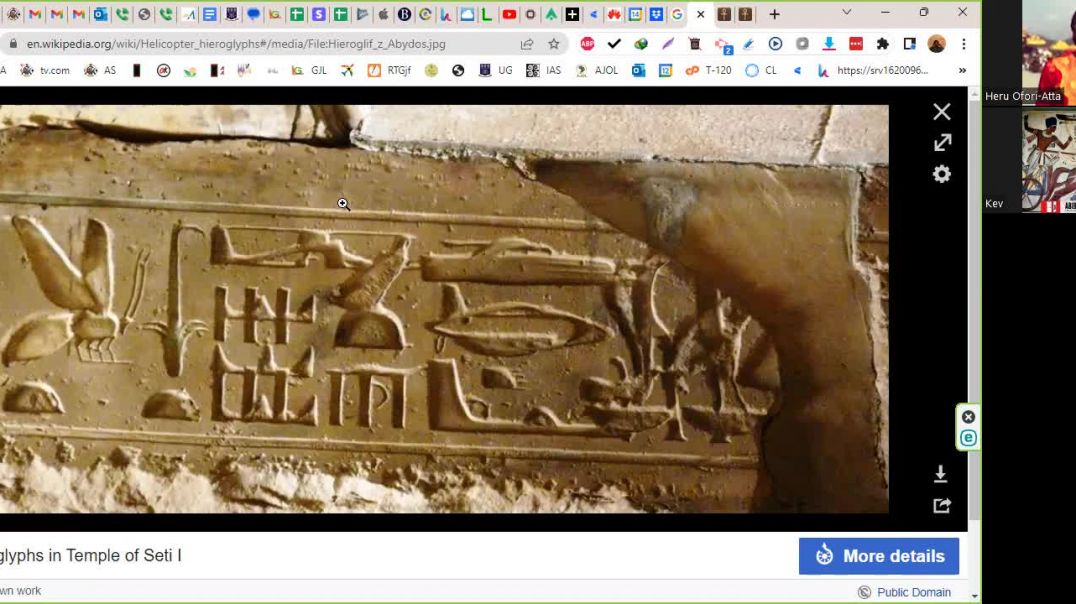Open the green globe extension icon
Image resolution: width=1076 pixels, height=604 pixels.
pyautogui.click(x=641, y=44)
